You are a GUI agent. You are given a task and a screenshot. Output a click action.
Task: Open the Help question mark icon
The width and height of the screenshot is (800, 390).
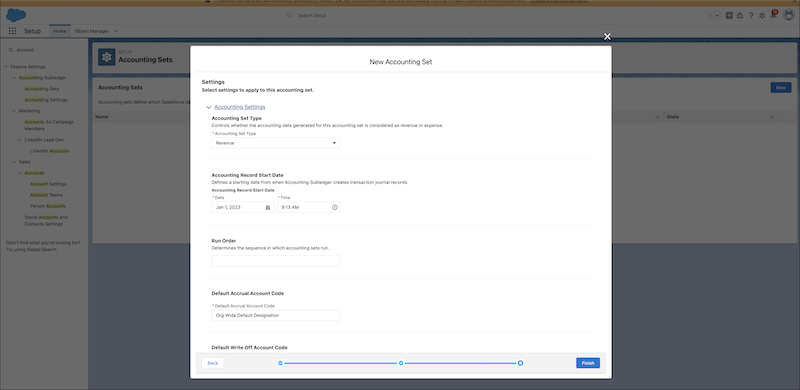751,16
